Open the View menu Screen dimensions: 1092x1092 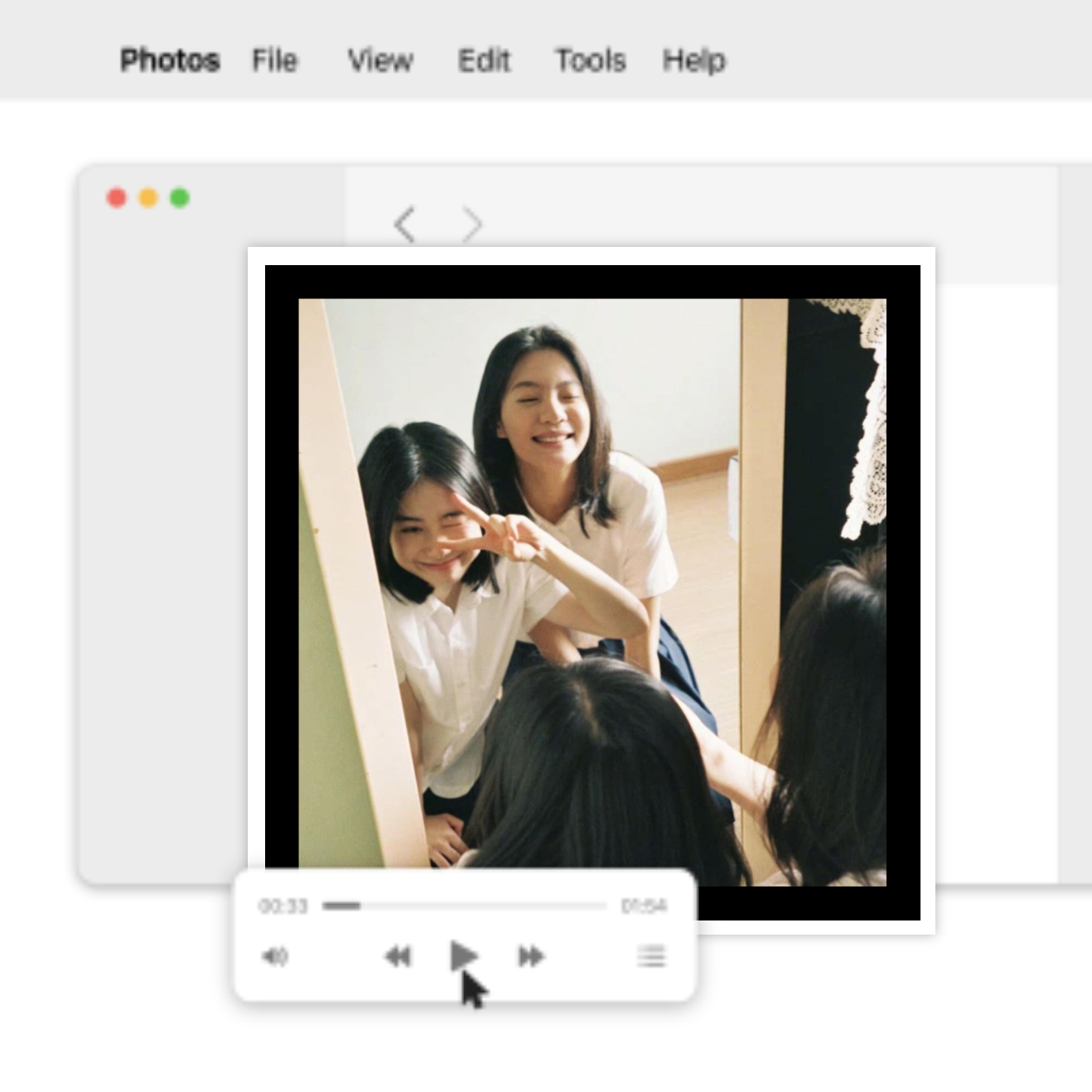pos(380,60)
